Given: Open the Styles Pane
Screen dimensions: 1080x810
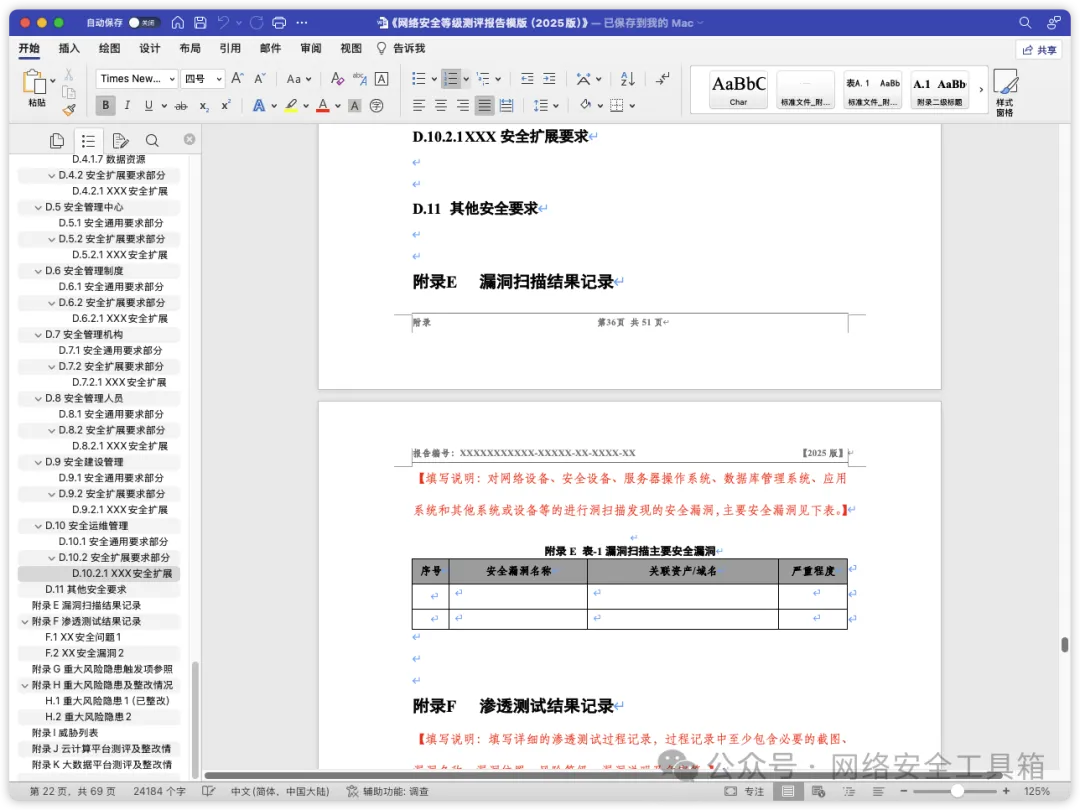Looking at the screenshot, I should point(1005,91).
